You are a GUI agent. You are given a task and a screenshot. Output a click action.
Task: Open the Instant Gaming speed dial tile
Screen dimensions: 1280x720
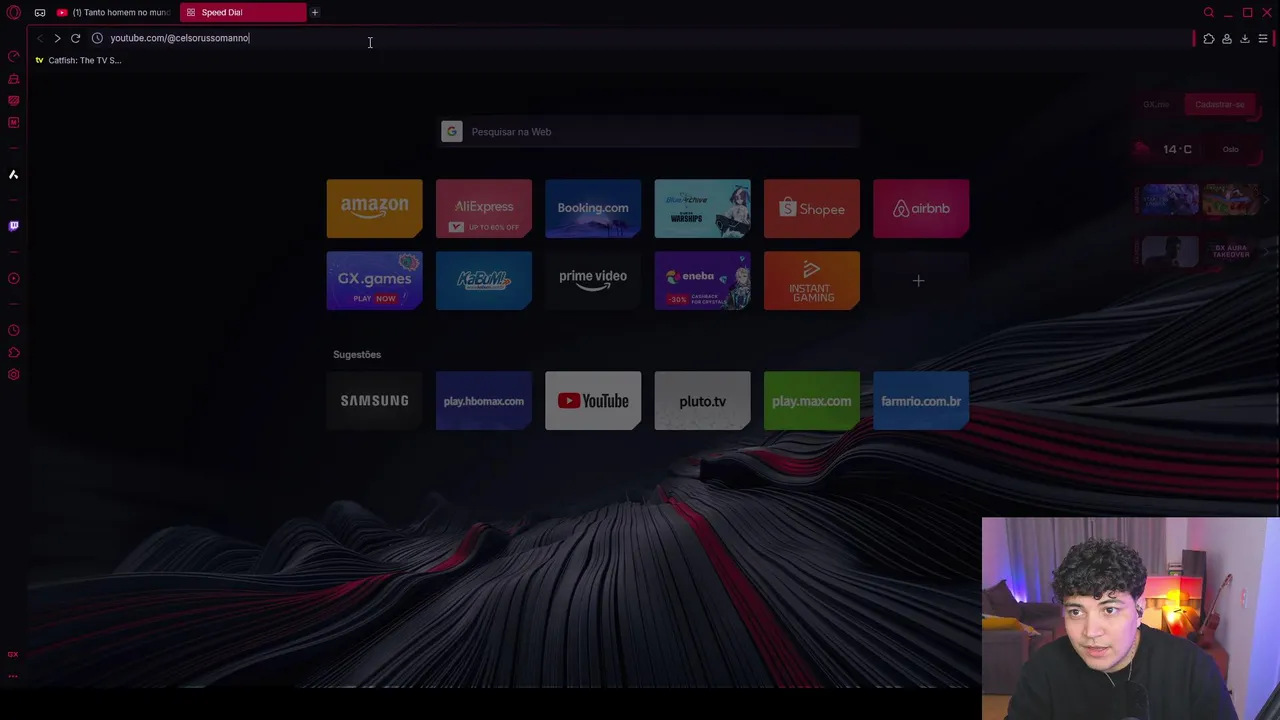pos(812,281)
